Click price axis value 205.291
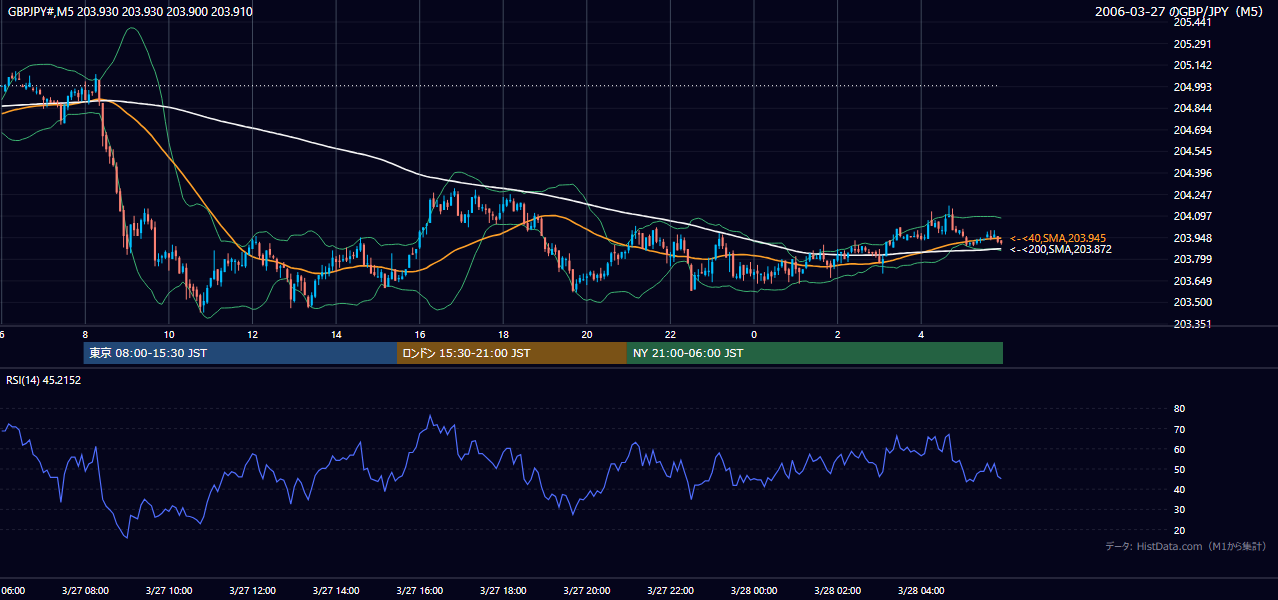 (1193, 44)
